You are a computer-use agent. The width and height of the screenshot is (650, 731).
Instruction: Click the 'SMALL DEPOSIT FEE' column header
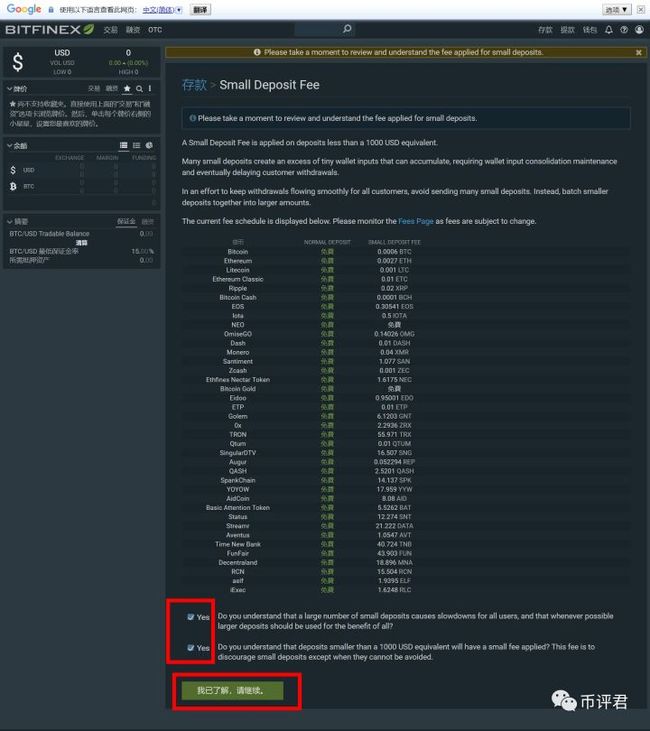coord(394,242)
